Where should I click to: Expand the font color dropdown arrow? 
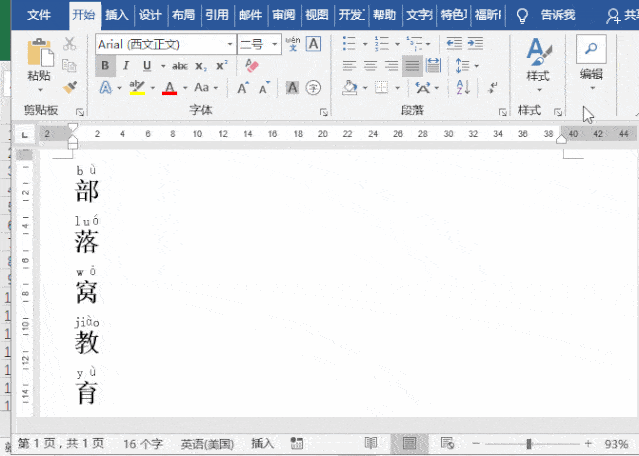click(x=185, y=88)
